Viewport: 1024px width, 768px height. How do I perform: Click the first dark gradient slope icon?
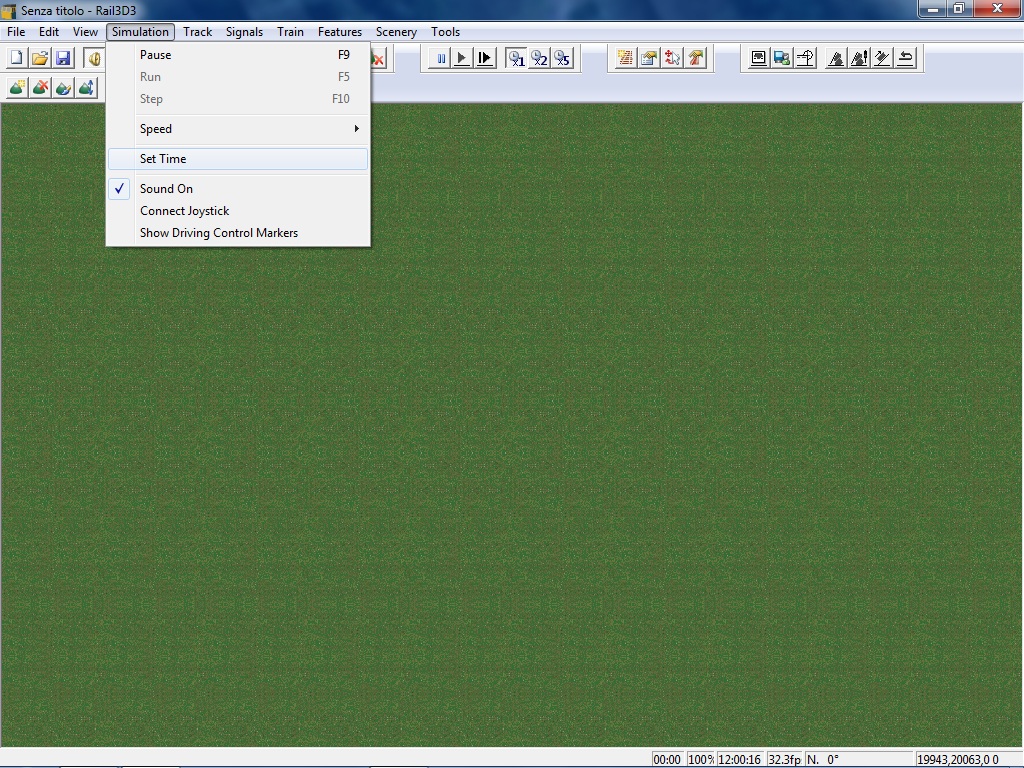[835, 58]
